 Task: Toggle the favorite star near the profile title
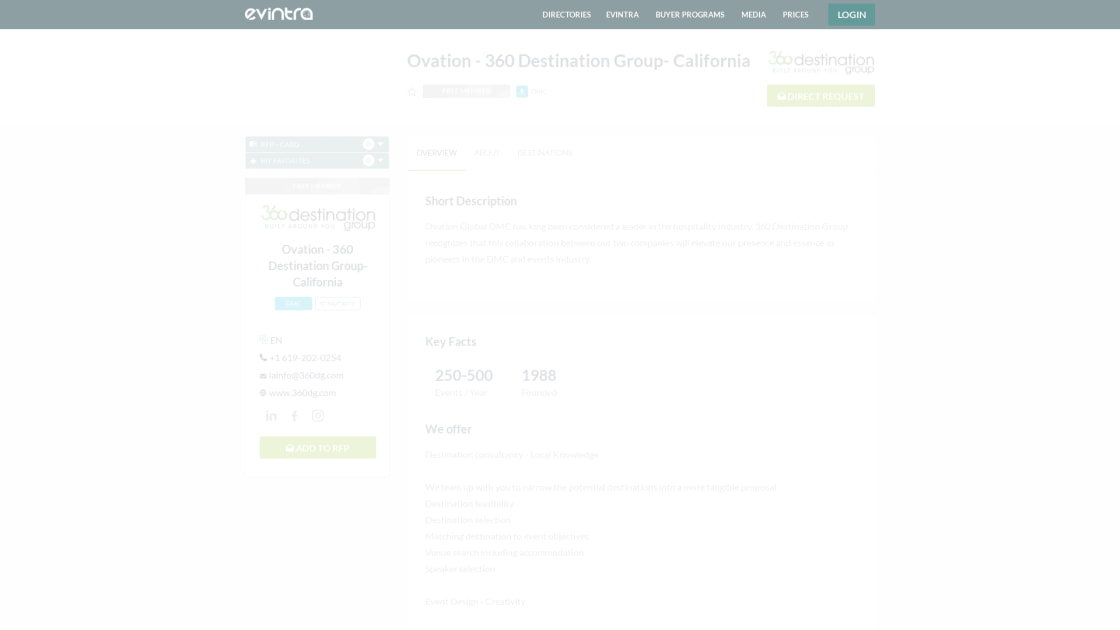tap(412, 91)
